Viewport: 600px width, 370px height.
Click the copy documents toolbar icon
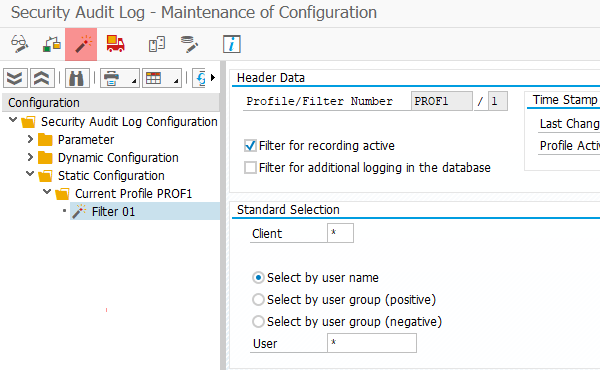[157, 44]
